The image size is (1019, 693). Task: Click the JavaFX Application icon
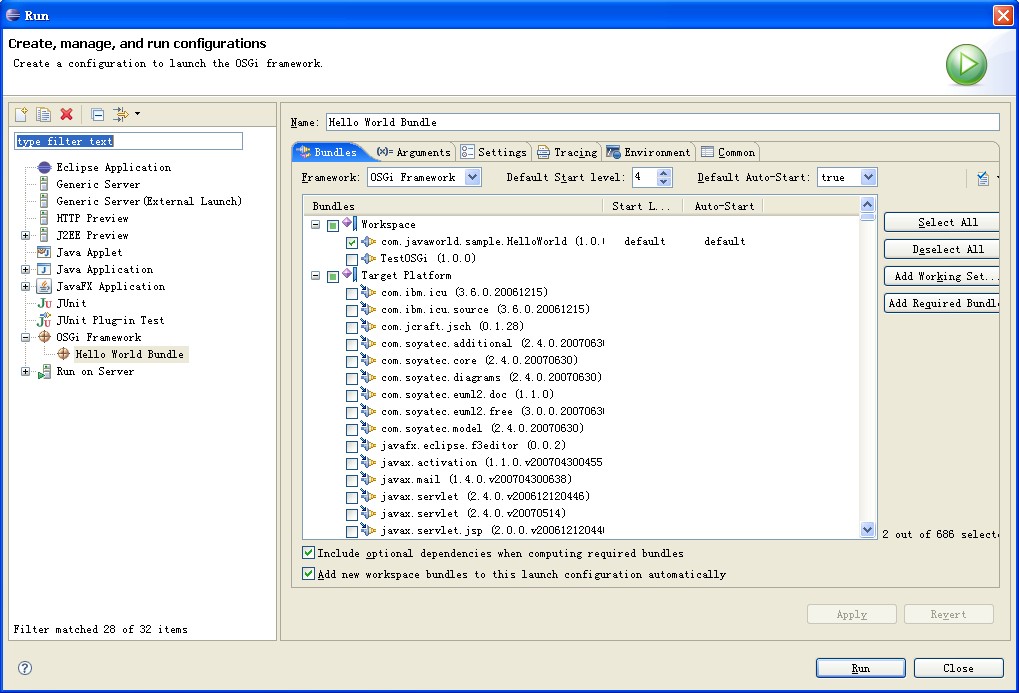44,286
